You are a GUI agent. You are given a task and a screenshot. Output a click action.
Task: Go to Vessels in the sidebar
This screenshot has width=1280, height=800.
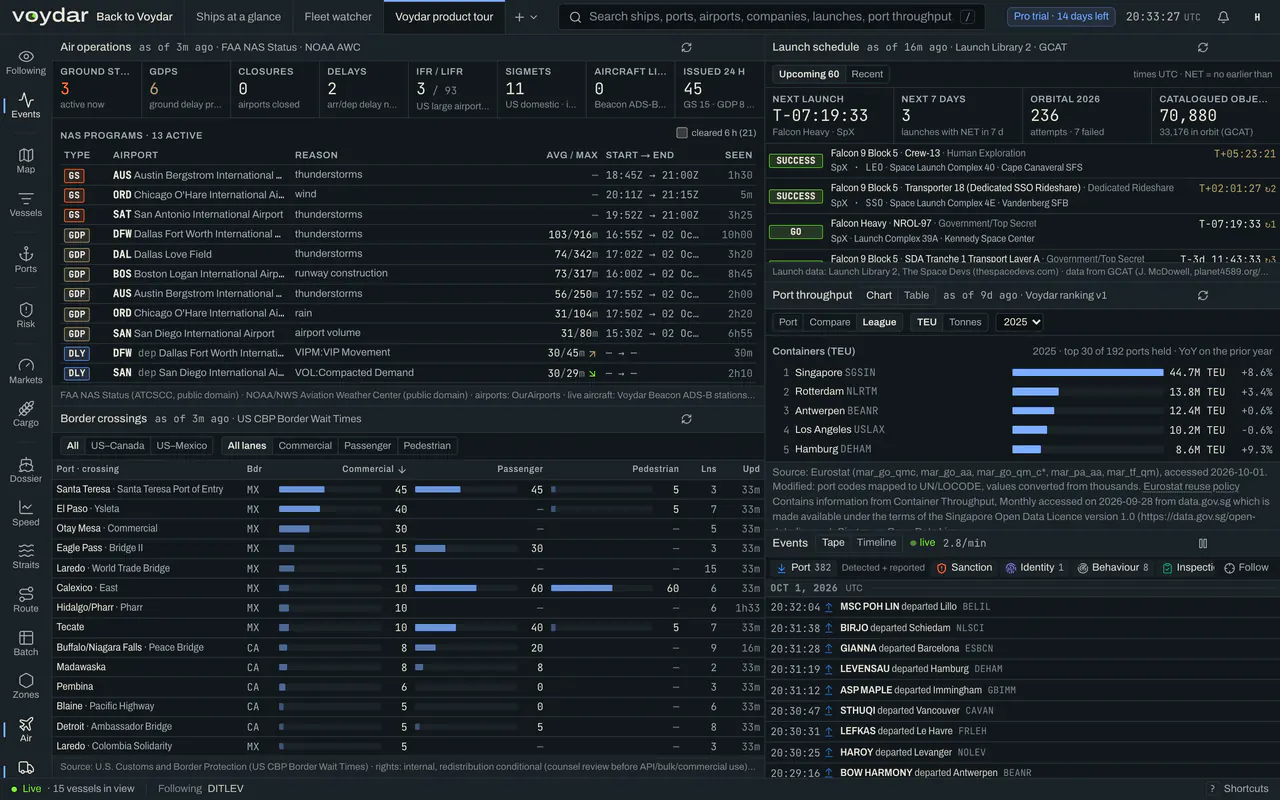coord(26,204)
